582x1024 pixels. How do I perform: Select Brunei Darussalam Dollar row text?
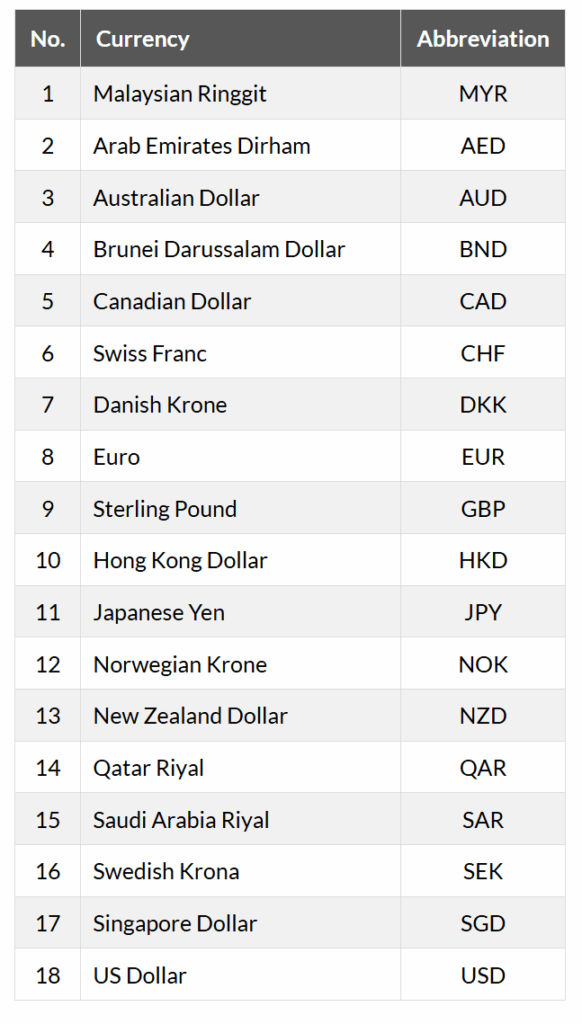[219, 249]
